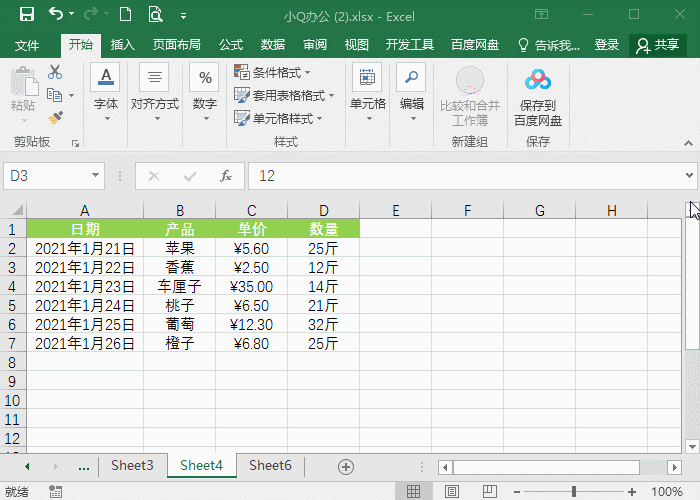Click the 共享 Share button
The height and width of the screenshot is (500, 700).
coord(658,45)
